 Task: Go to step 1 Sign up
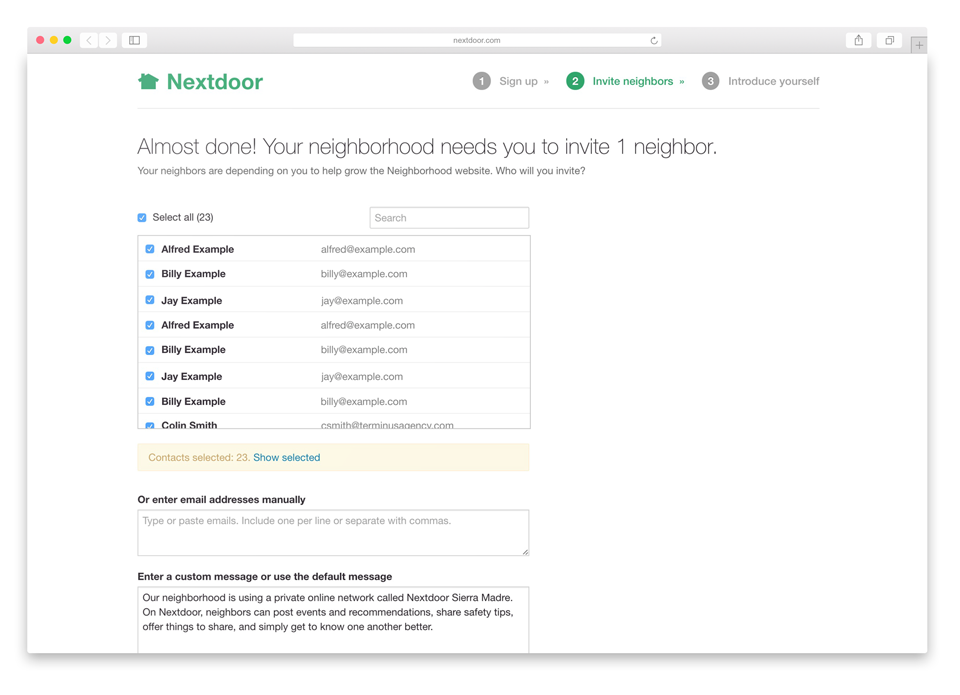point(511,81)
